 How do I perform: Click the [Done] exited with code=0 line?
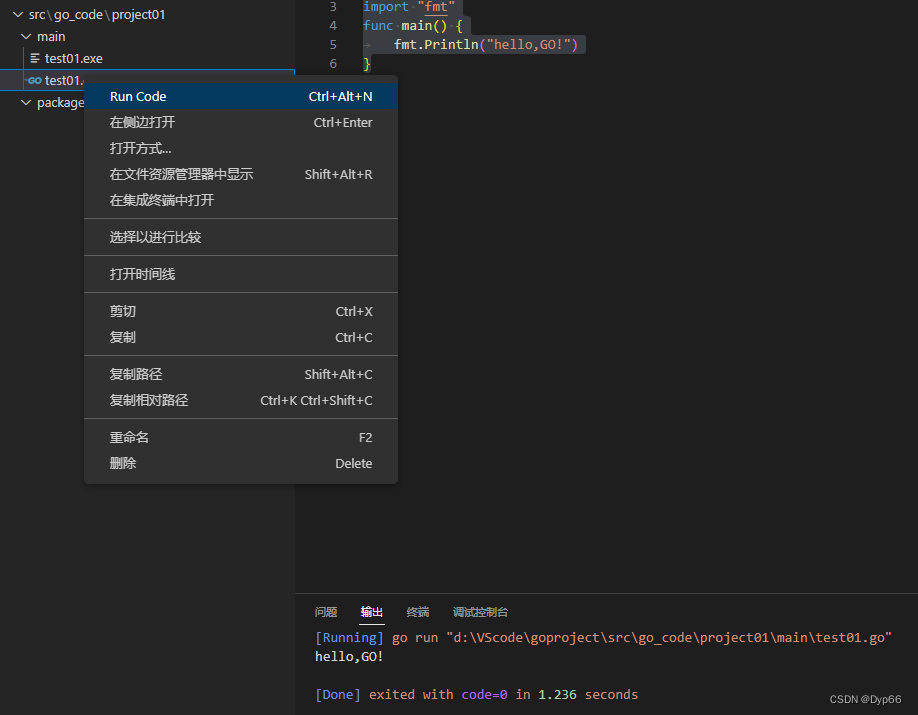[477, 695]
